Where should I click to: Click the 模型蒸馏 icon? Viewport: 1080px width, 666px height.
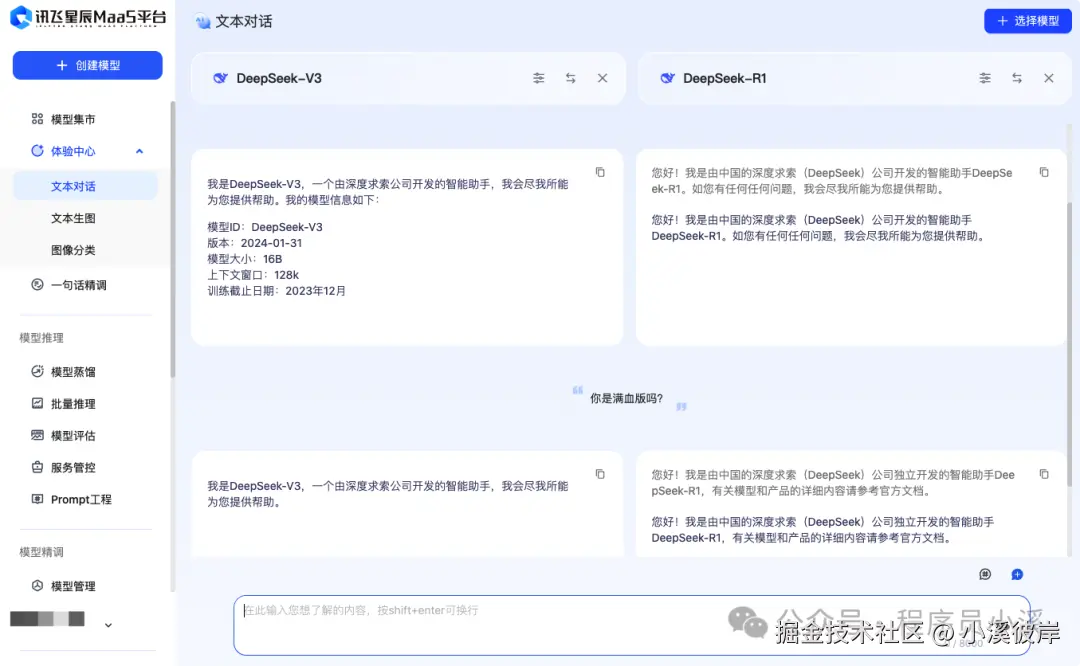pos(37,371)
